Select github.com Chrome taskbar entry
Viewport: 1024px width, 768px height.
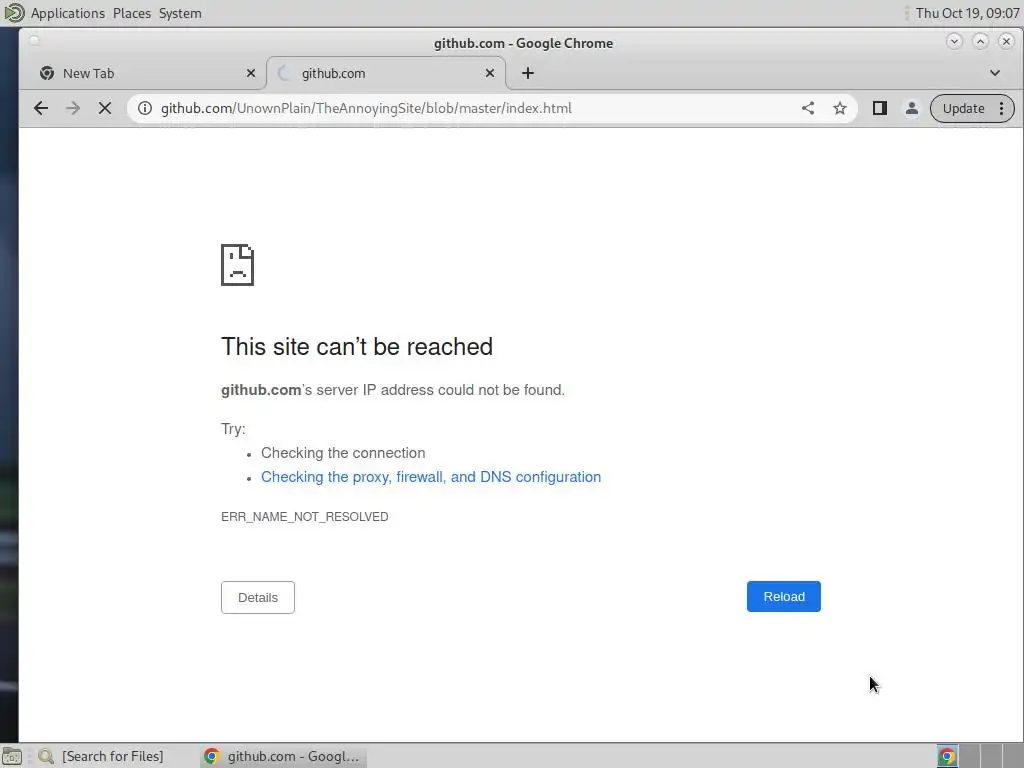click(x=282, y=756)
